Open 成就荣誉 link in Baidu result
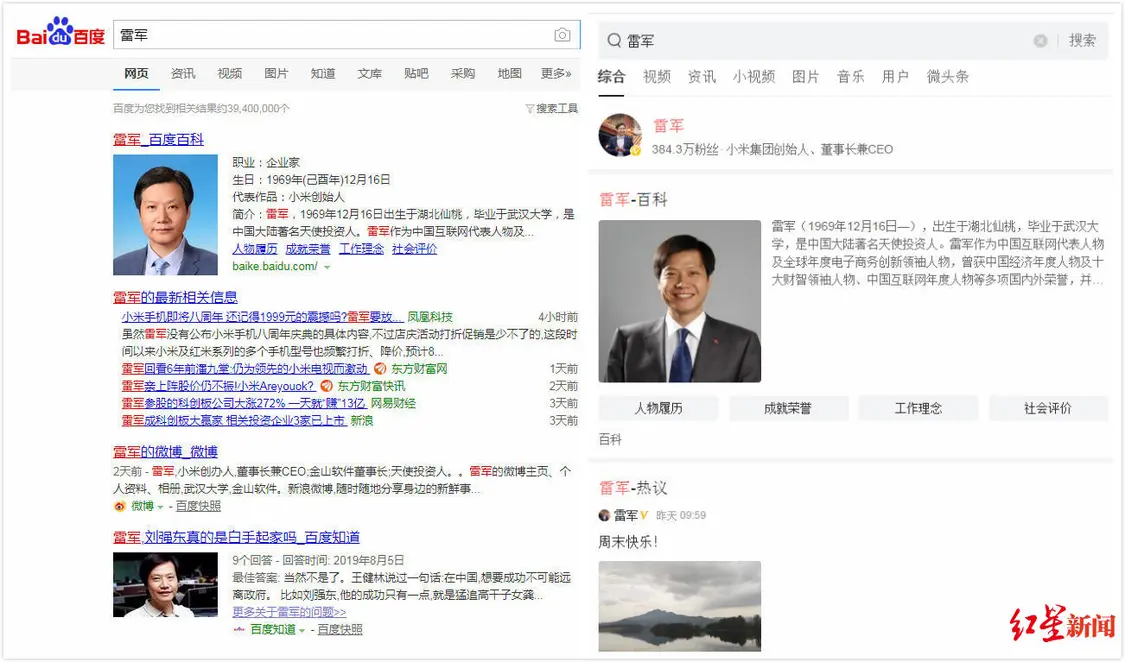The width and height of the screenshot is (1125, 662). 308,249
